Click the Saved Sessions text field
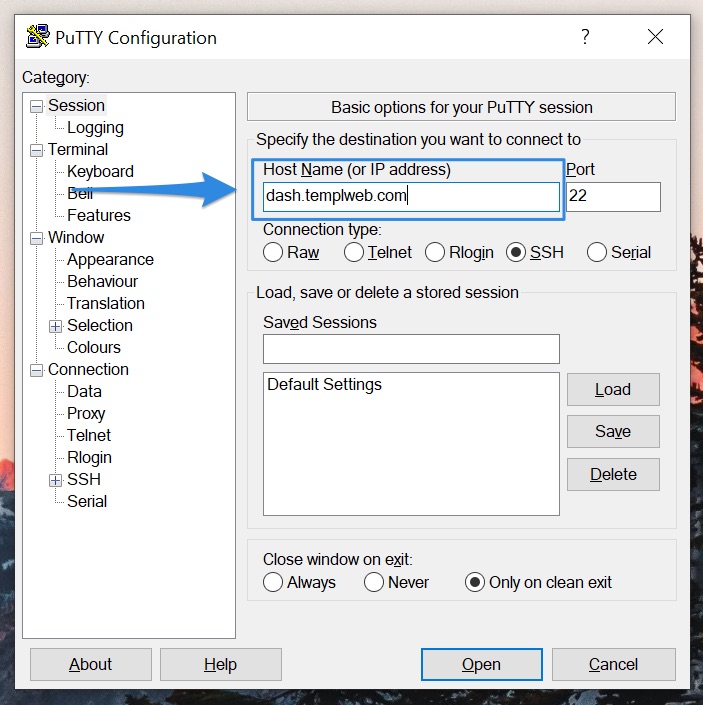Image resolution: width=703 pixels, height=705 pixels. click(x=411, y=349)
